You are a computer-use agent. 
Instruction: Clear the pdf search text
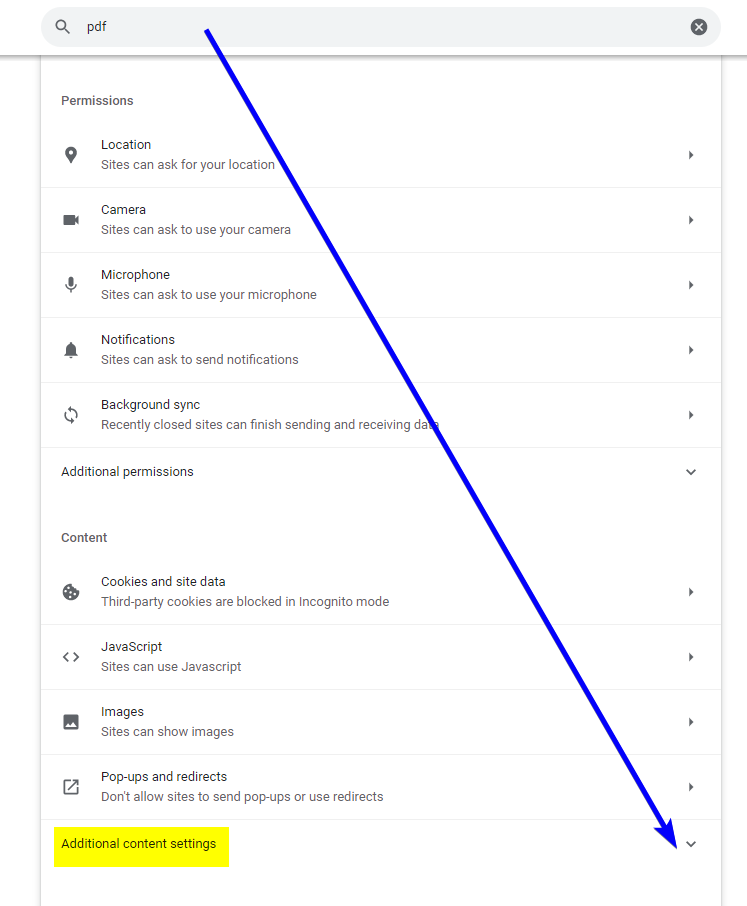click(x=698, y=27)
